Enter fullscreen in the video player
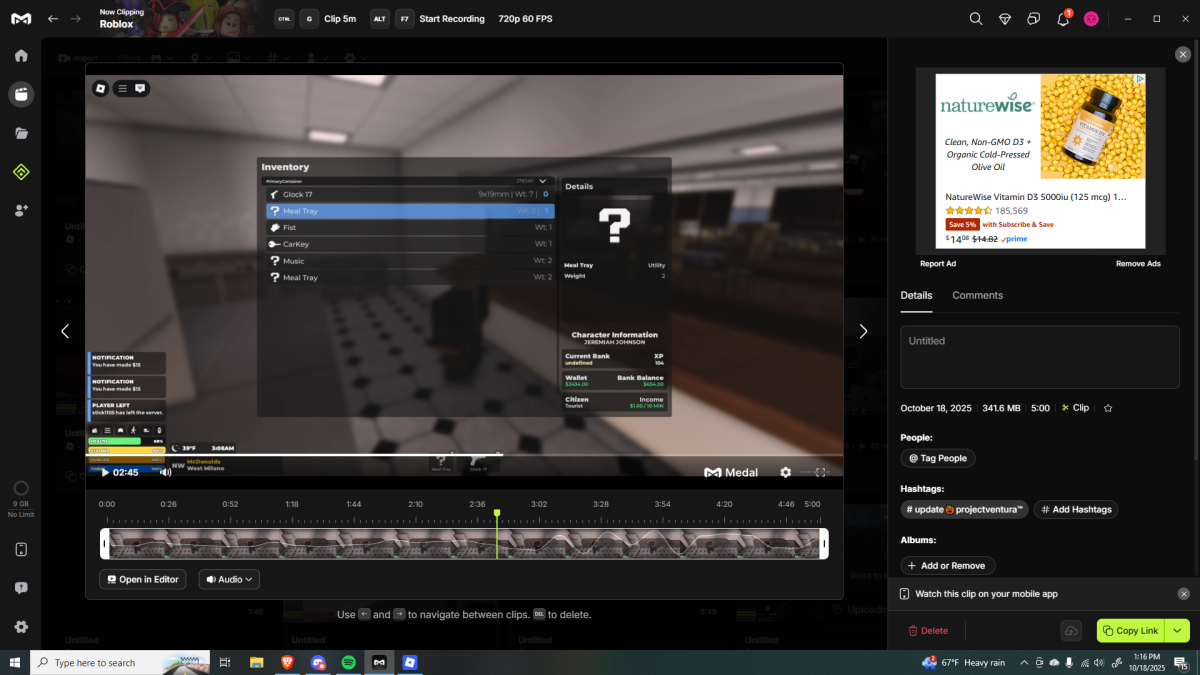Image resolution: width=1200 pixels, height=675 pixels. pyautogui.click(x=821, y=472)
